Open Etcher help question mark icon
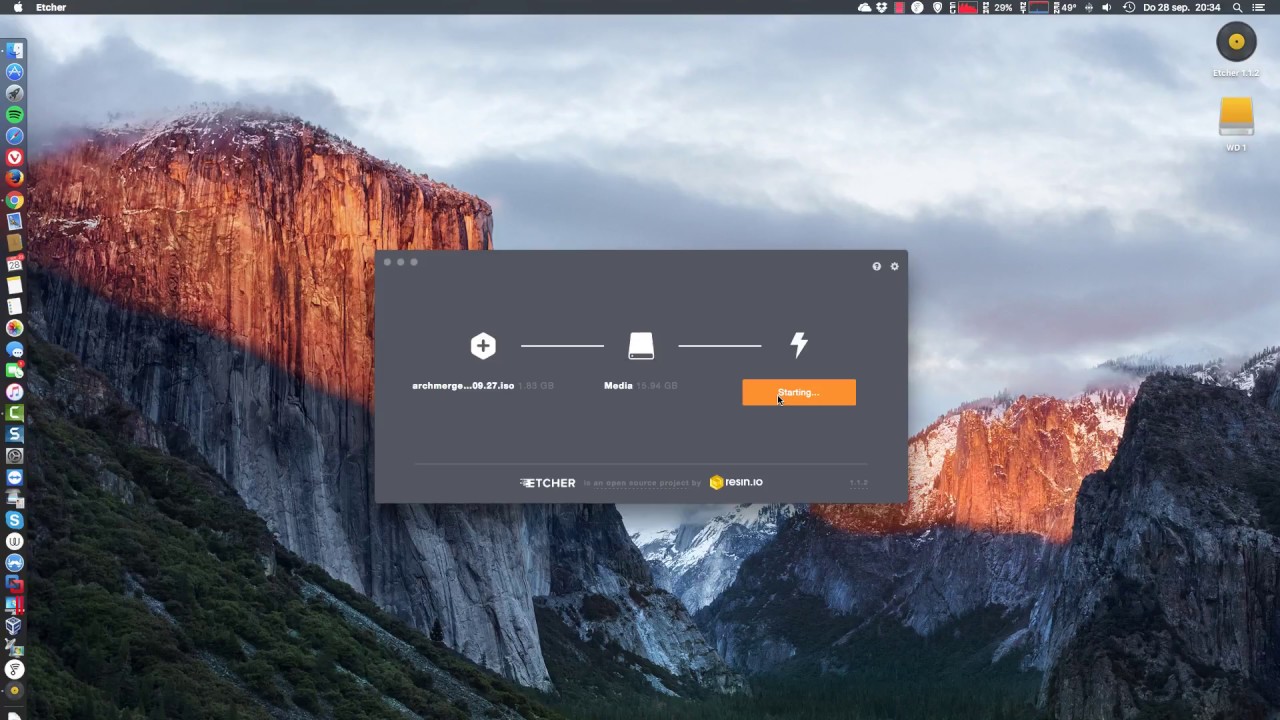 [877, 266]
